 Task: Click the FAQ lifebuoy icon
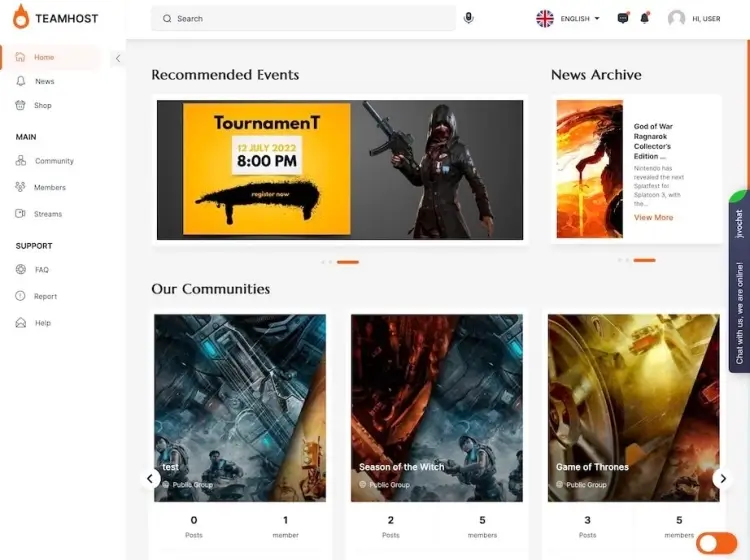coord(21,269)
